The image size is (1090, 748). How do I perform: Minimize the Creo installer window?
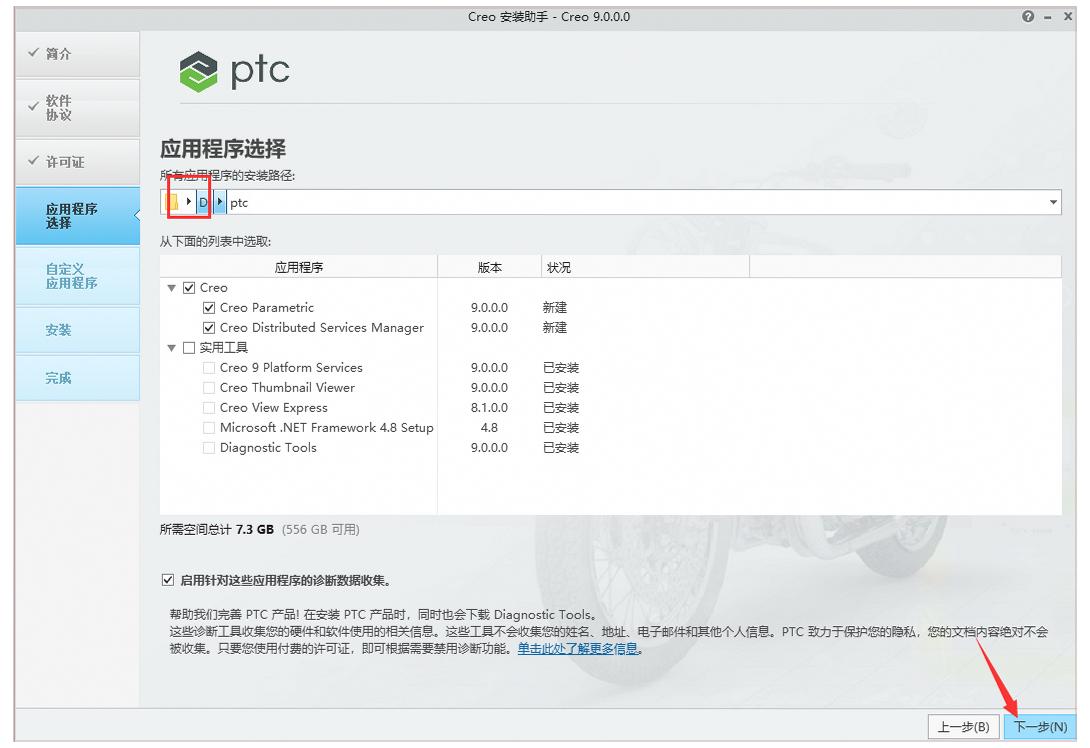tap(1048, 17)
